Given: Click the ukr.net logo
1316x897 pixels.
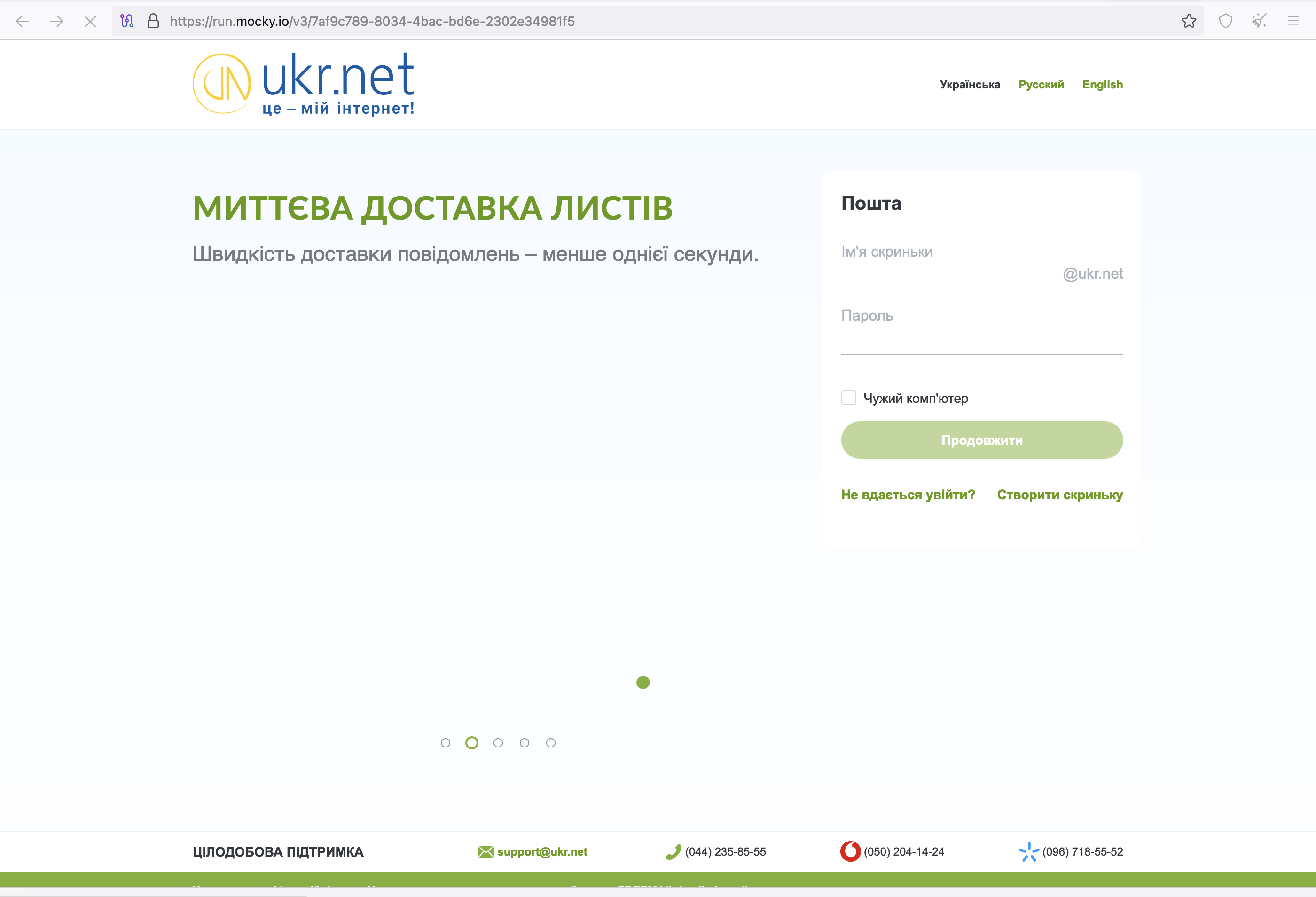Looking at the screenshot, I should (304, 84).
